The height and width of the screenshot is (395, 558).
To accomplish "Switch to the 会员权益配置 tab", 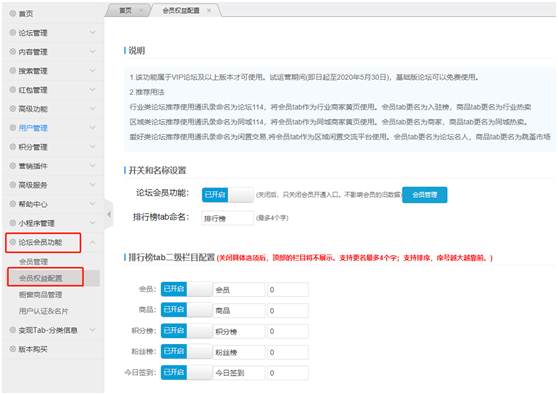I will tap(181, 11).
